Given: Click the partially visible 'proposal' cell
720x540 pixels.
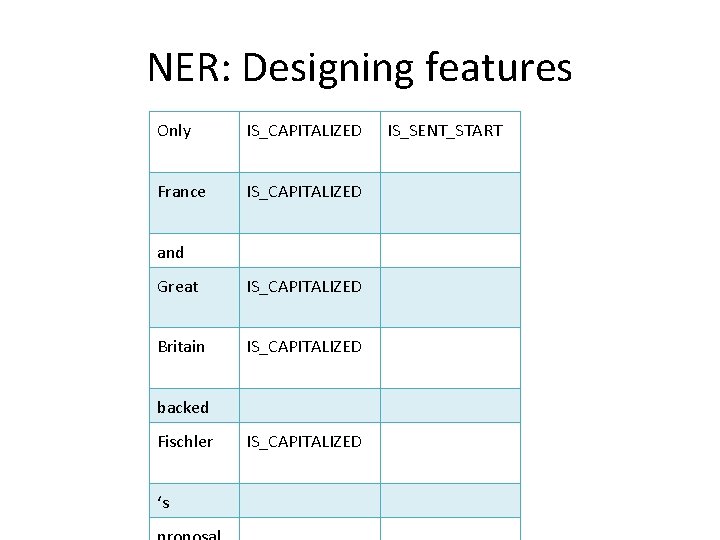Looking at the screenshot, I should click(x=193, y=531).
